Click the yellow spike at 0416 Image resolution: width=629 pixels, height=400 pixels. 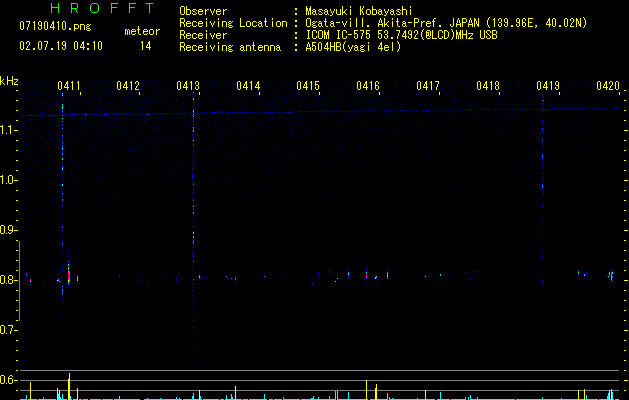[x=366, y=390]
